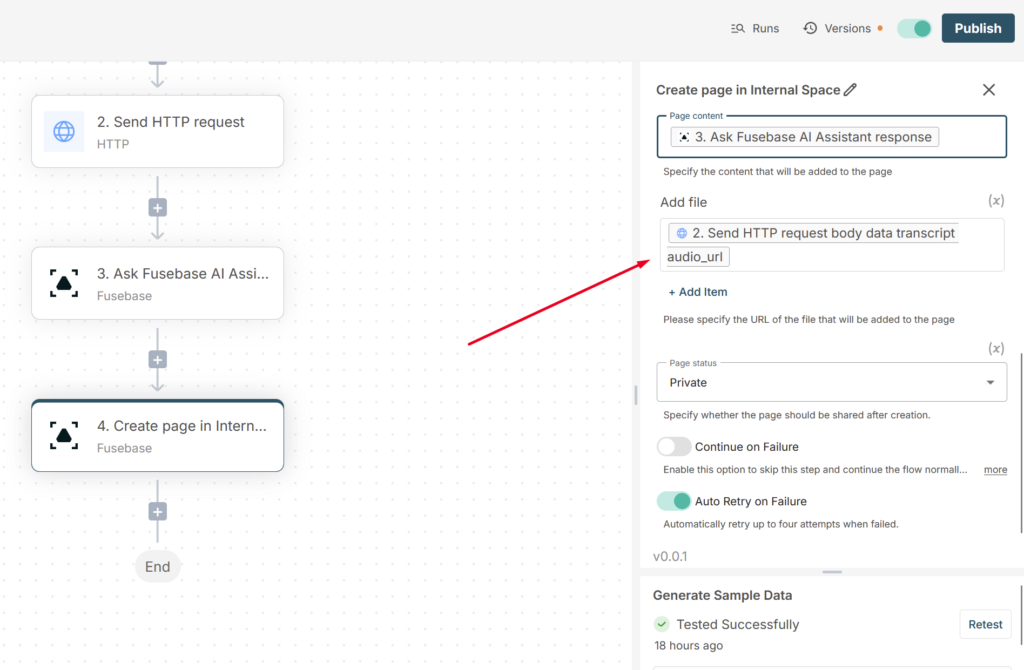Screen dimensions: 1024x670
Task: Select Ask Fusebase AI Assistant step
Action: pyautogui.click(x=157, y=283)
